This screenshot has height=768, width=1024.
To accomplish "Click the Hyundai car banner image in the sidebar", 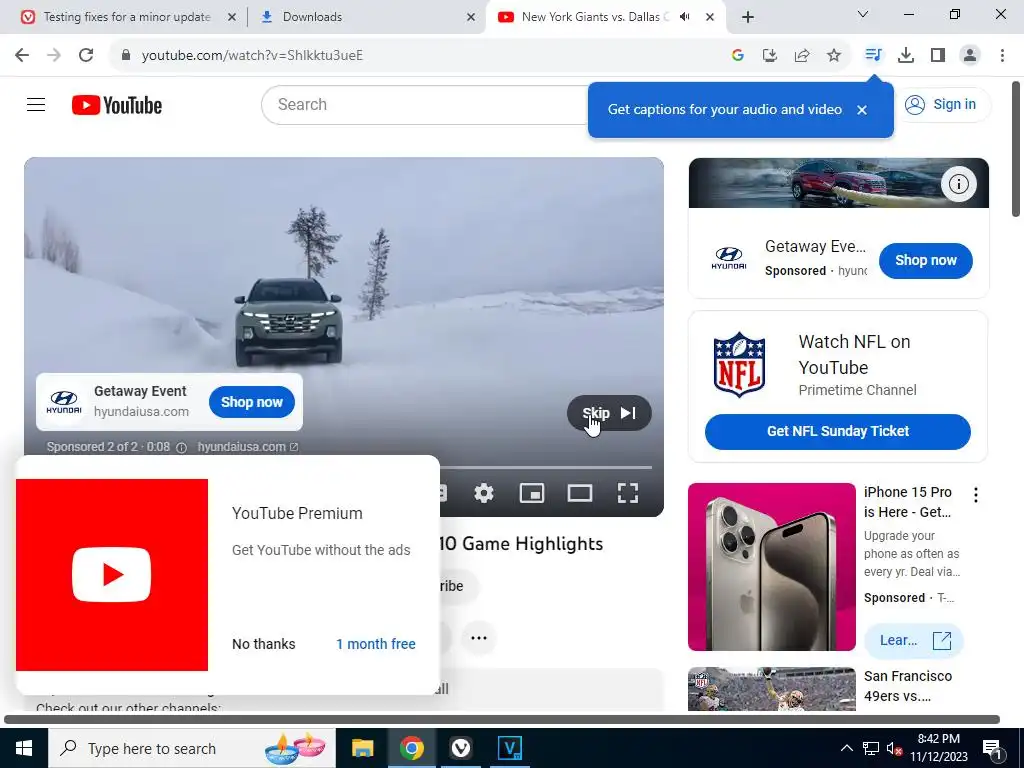I will pos(839,183).
